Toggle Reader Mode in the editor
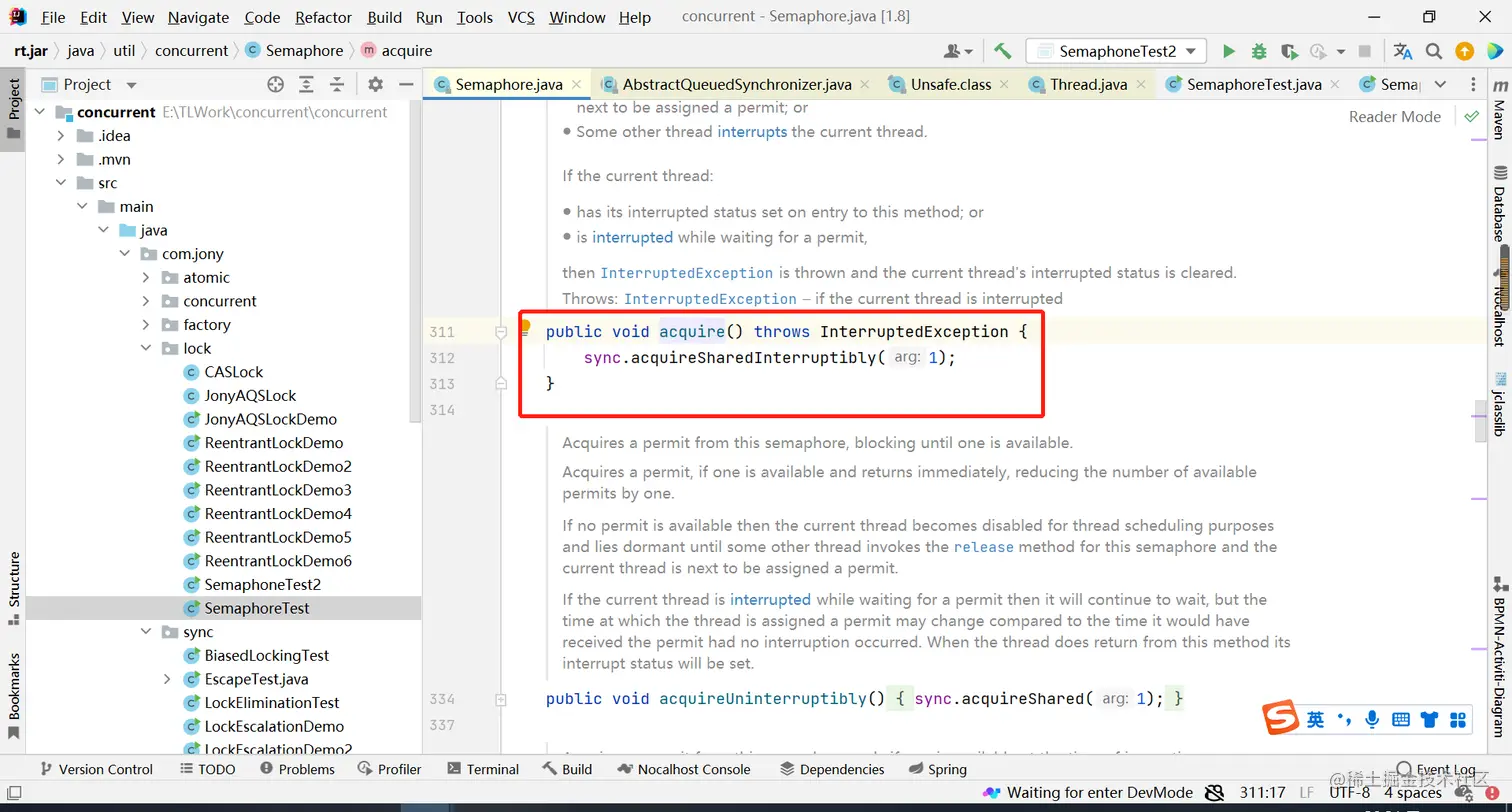 tap(1394, 117)
